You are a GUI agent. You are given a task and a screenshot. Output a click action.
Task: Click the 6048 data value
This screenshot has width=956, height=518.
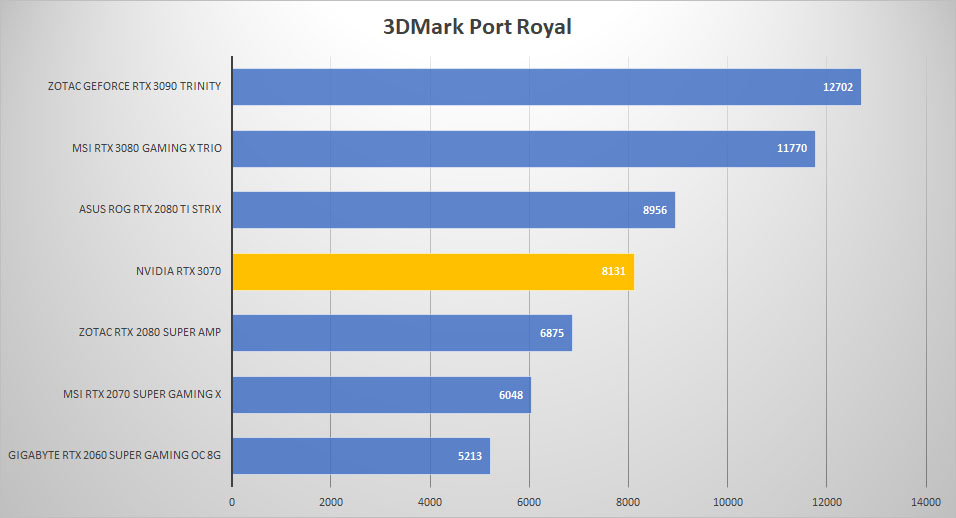pyautogui.click(x=511, y=395)
